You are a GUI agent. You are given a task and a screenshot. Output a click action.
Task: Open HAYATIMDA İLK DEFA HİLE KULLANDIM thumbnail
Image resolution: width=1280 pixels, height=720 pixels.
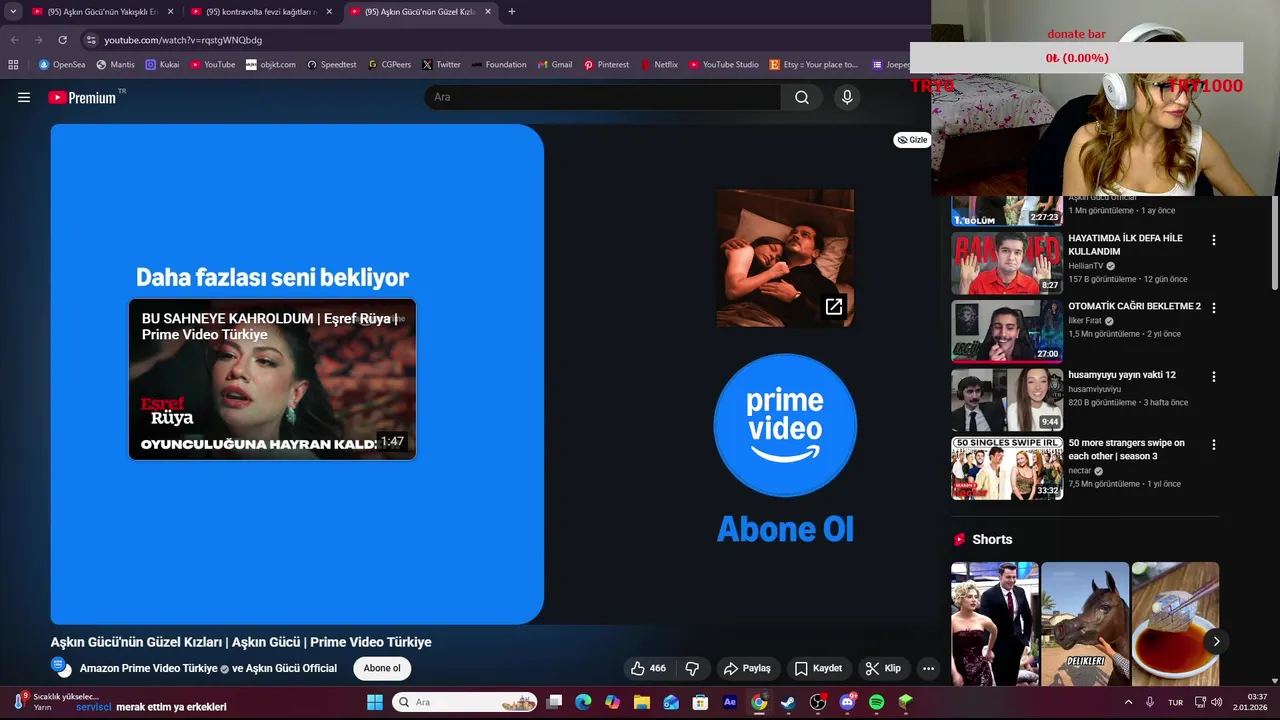1007,263
